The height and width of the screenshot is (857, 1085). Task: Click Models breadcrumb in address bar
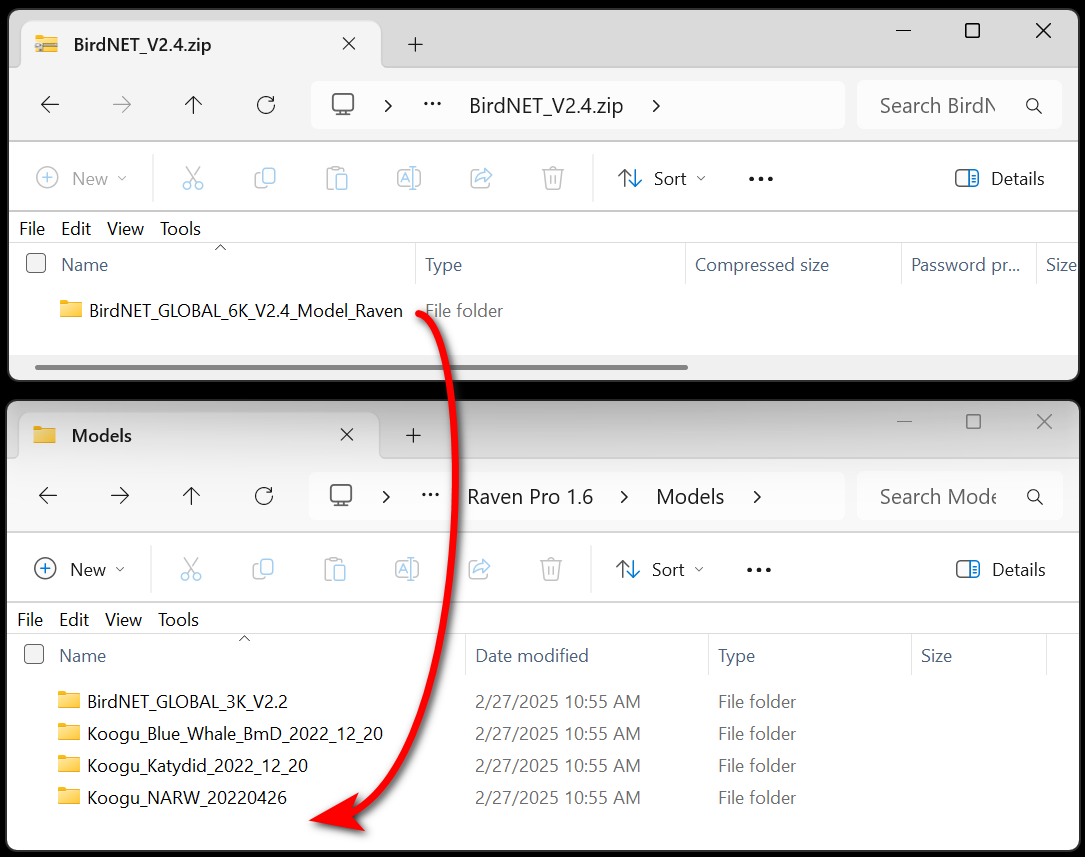[690, 497]
